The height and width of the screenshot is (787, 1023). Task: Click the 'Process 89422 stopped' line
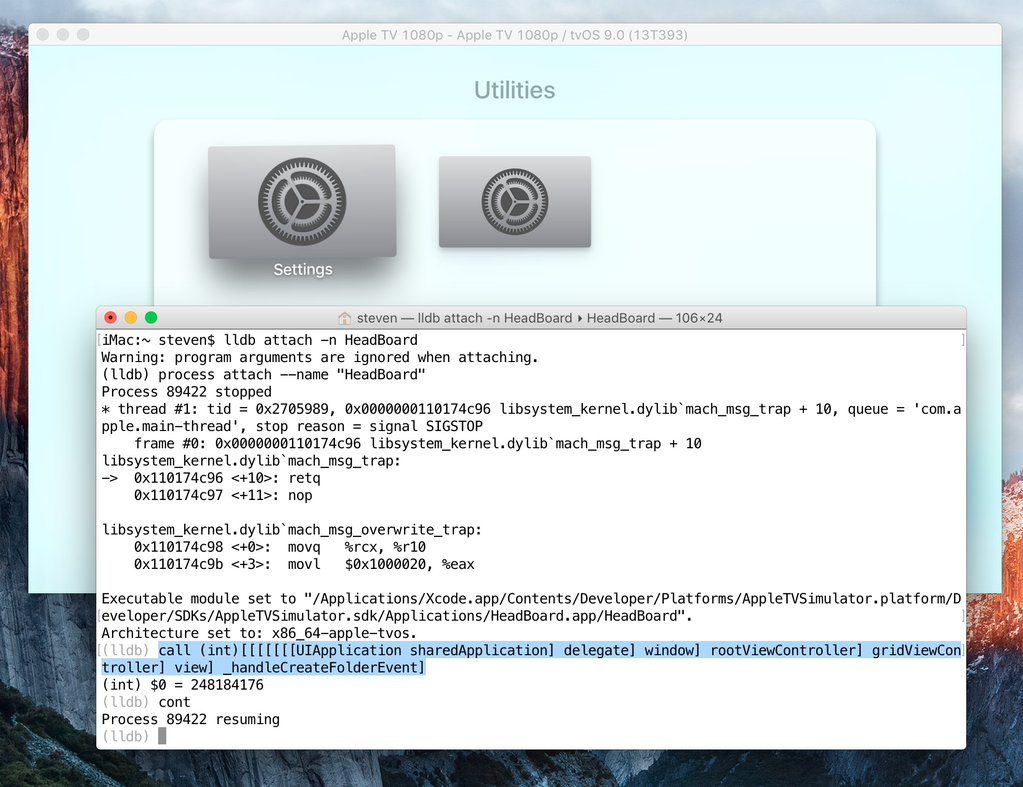187,392
